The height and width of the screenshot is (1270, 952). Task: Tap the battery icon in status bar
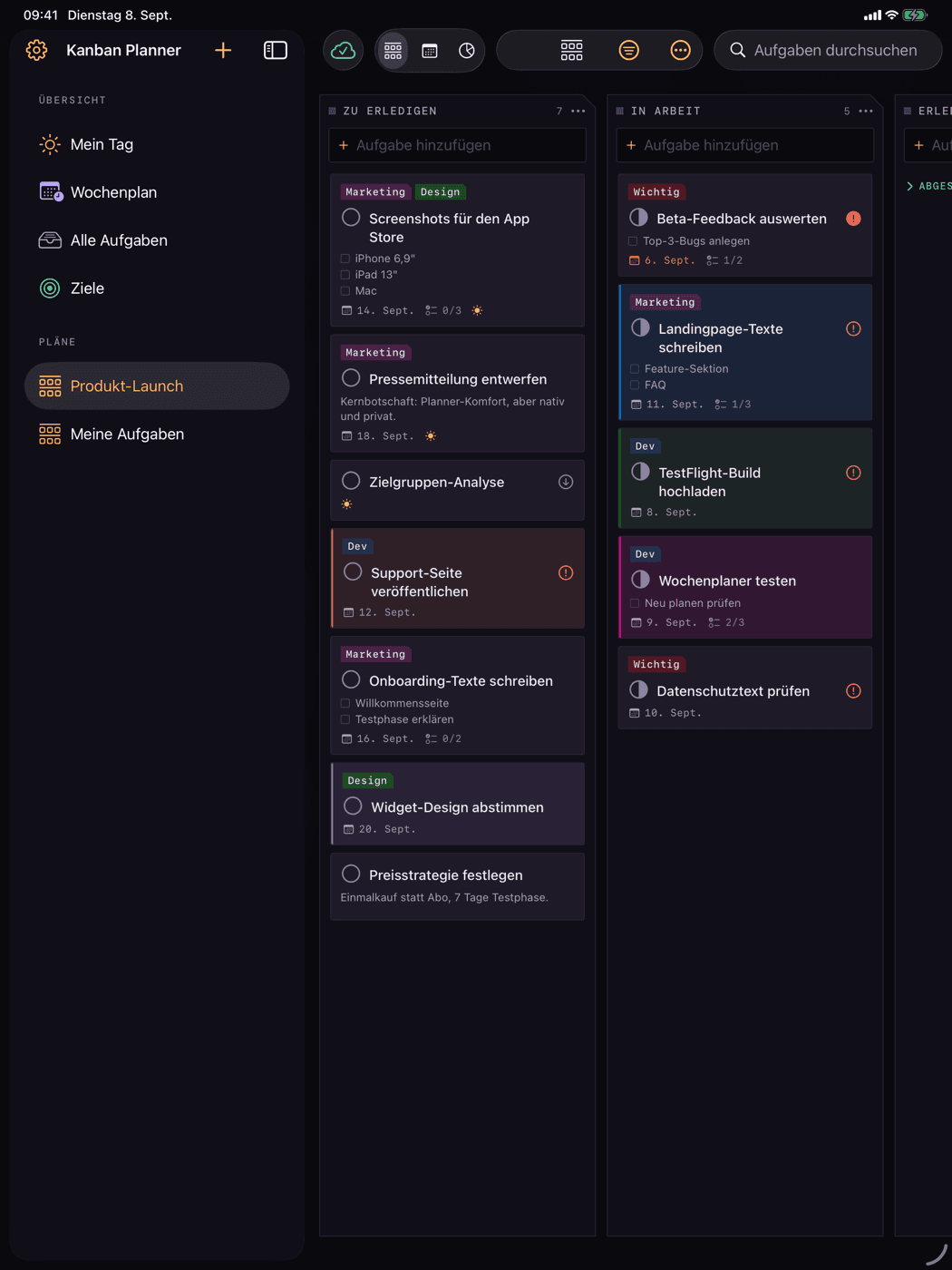point(915,15)
